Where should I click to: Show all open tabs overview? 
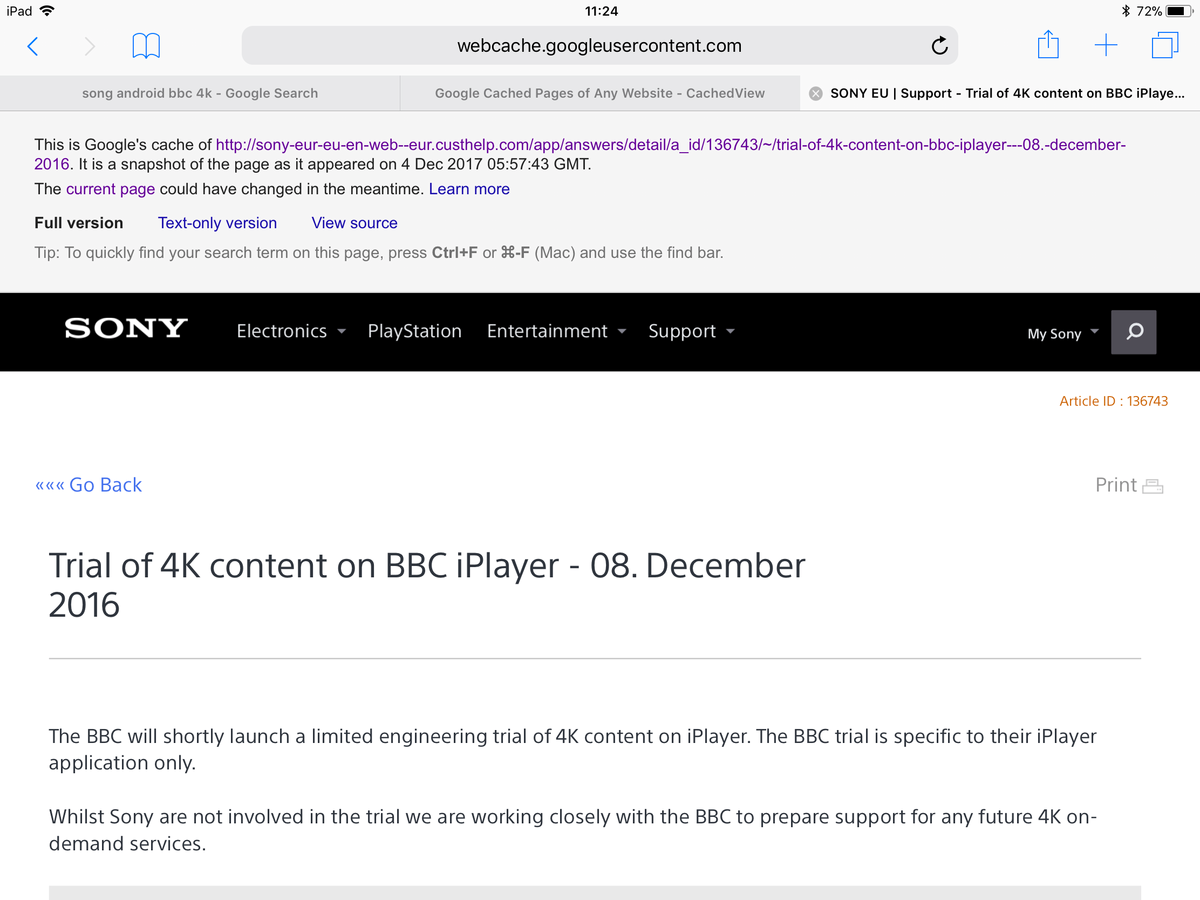[x=1165, y=45]
